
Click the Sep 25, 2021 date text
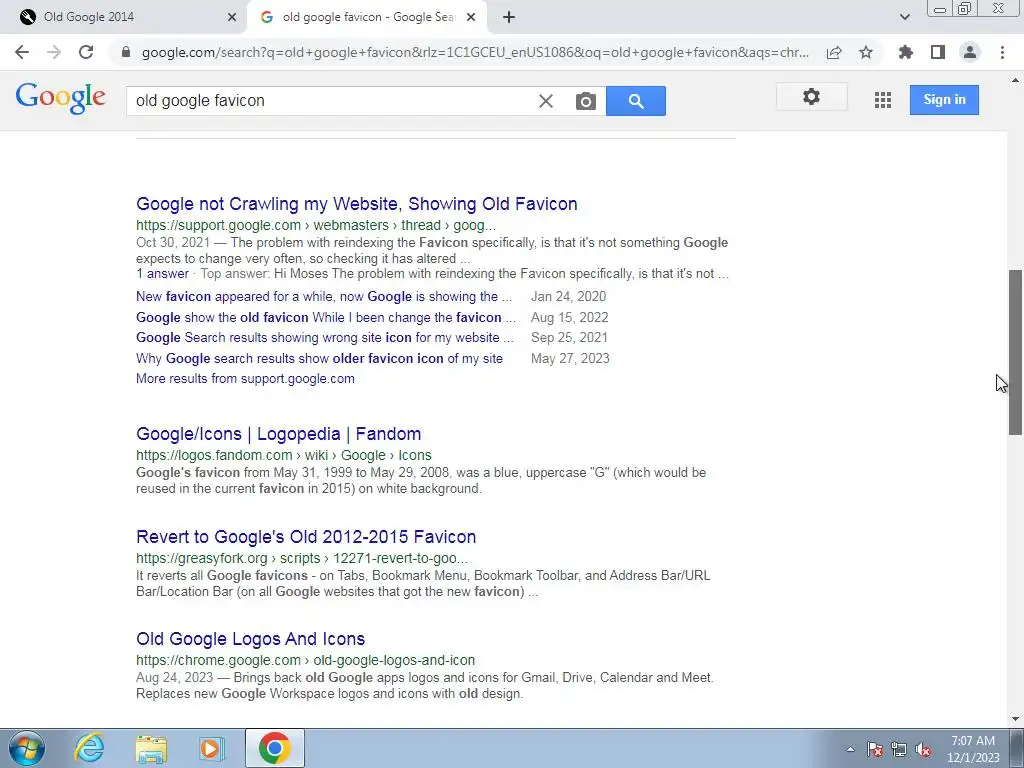(569, 338)
